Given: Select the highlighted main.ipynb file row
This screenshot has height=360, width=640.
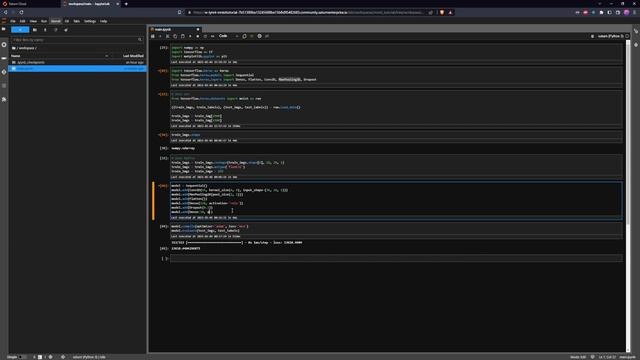Looking at the screenshot, I should [77, 69].
